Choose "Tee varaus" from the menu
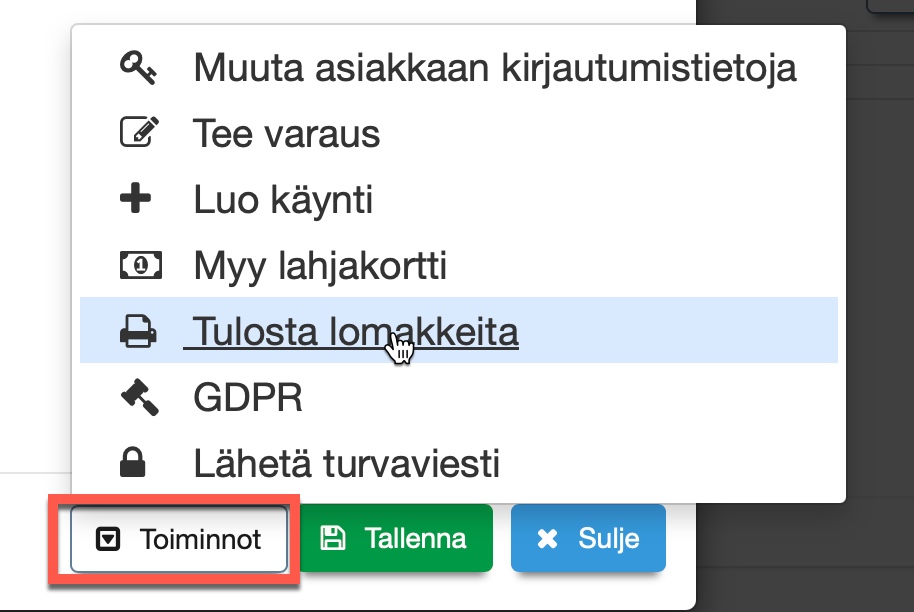 287,134
